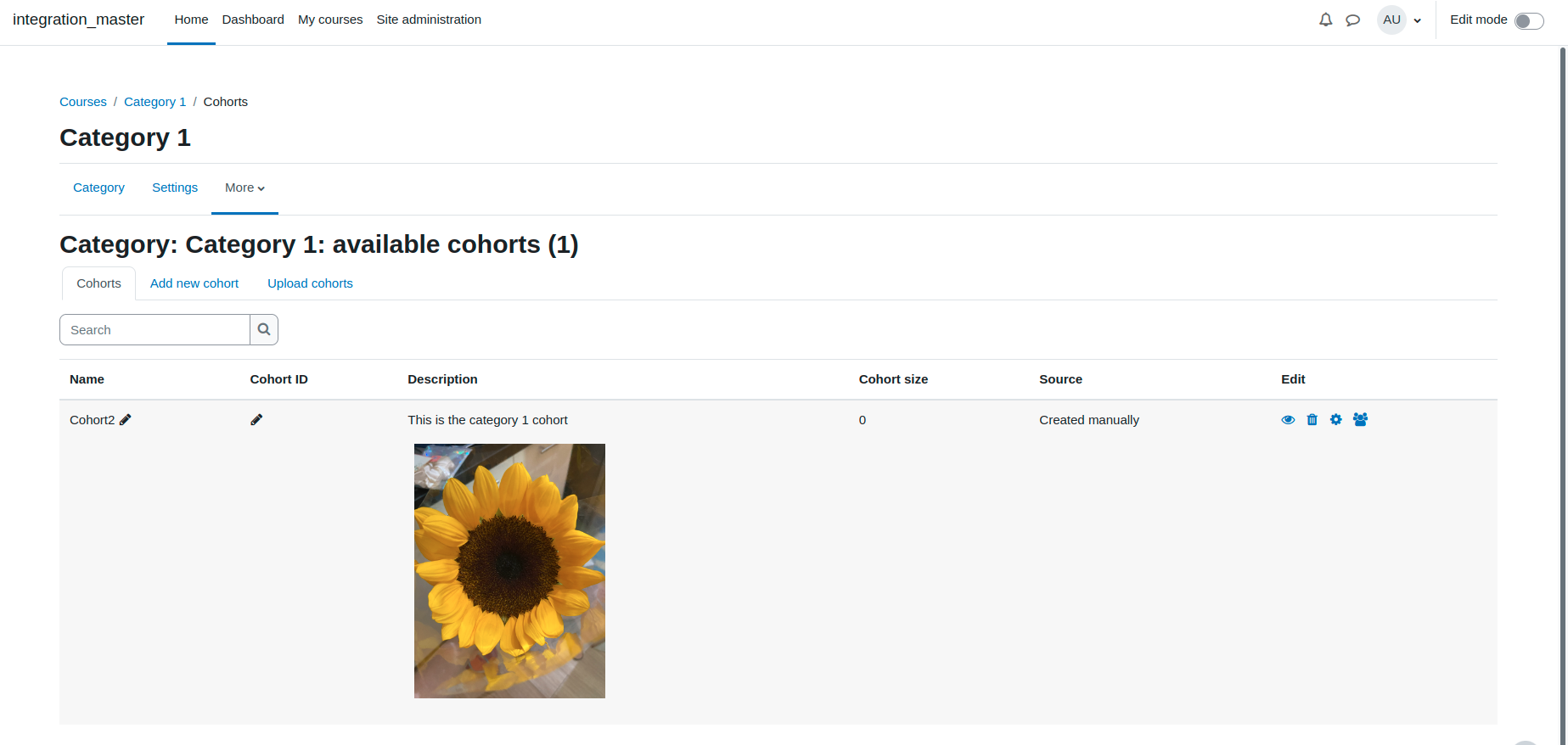Open Site administration
Image resolution: width=1568 pixels, height=745 pixels.
click(429, 20)
